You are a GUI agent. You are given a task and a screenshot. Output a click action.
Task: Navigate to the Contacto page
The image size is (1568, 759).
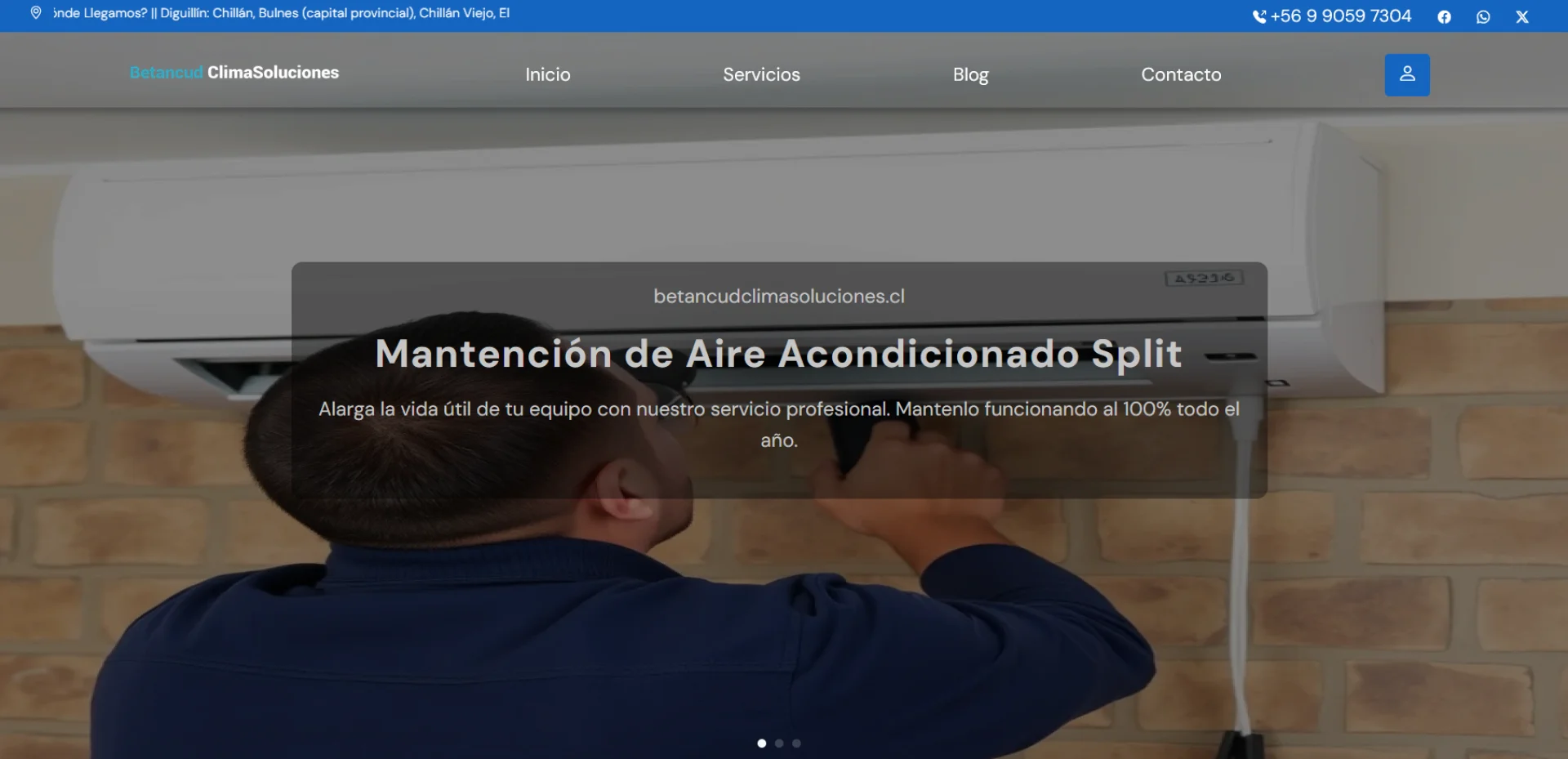click(x=1181, y=75)
